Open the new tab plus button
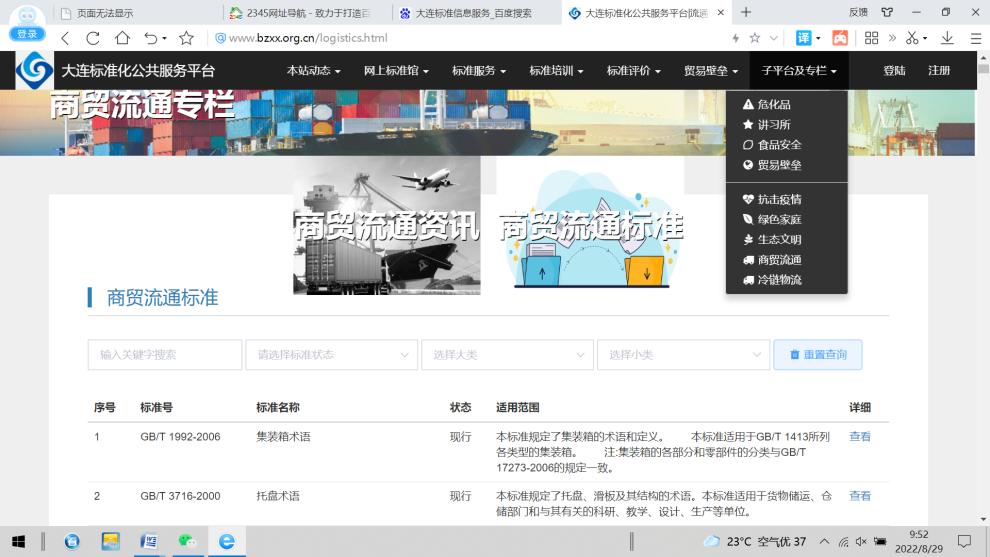Screen dimensions: 990x557 (x=745, y=12)
